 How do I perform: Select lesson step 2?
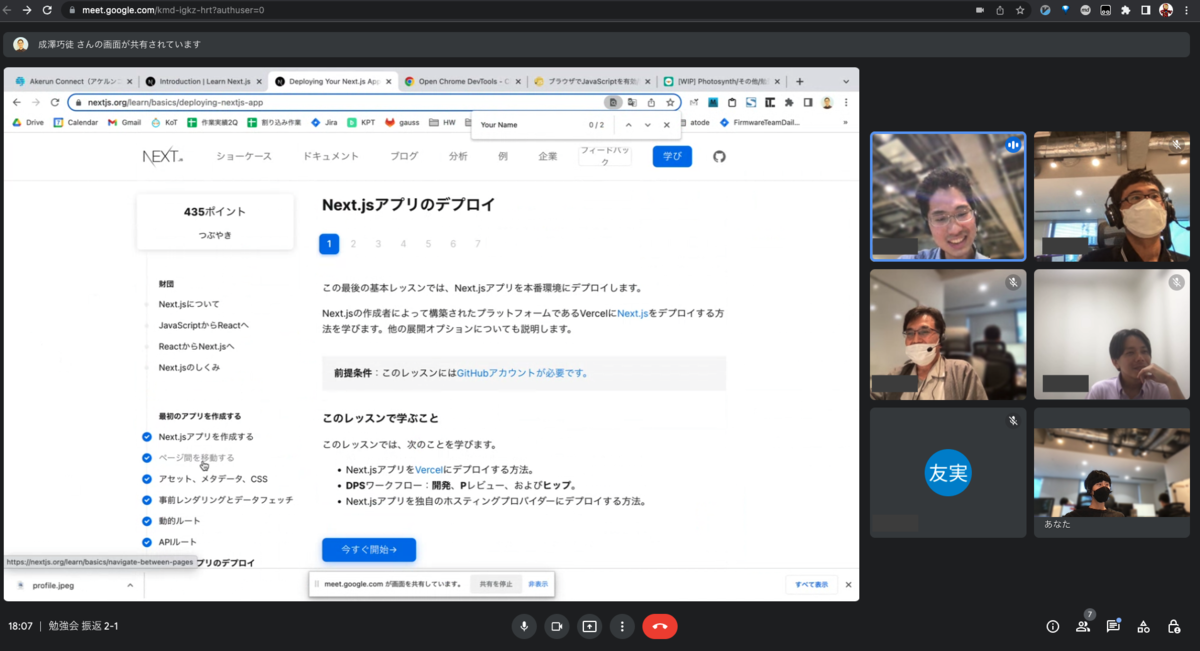(x=353, y=244)
